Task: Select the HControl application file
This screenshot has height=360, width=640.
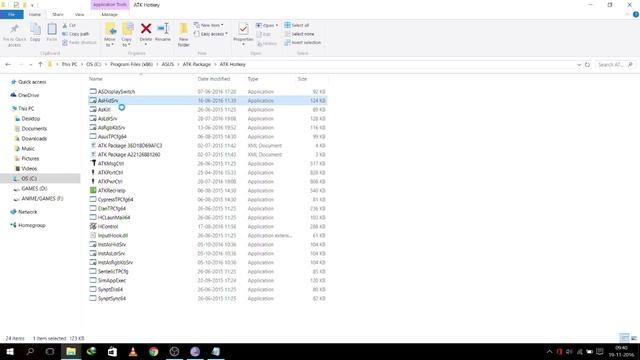Action: click(x=108, y=226)
